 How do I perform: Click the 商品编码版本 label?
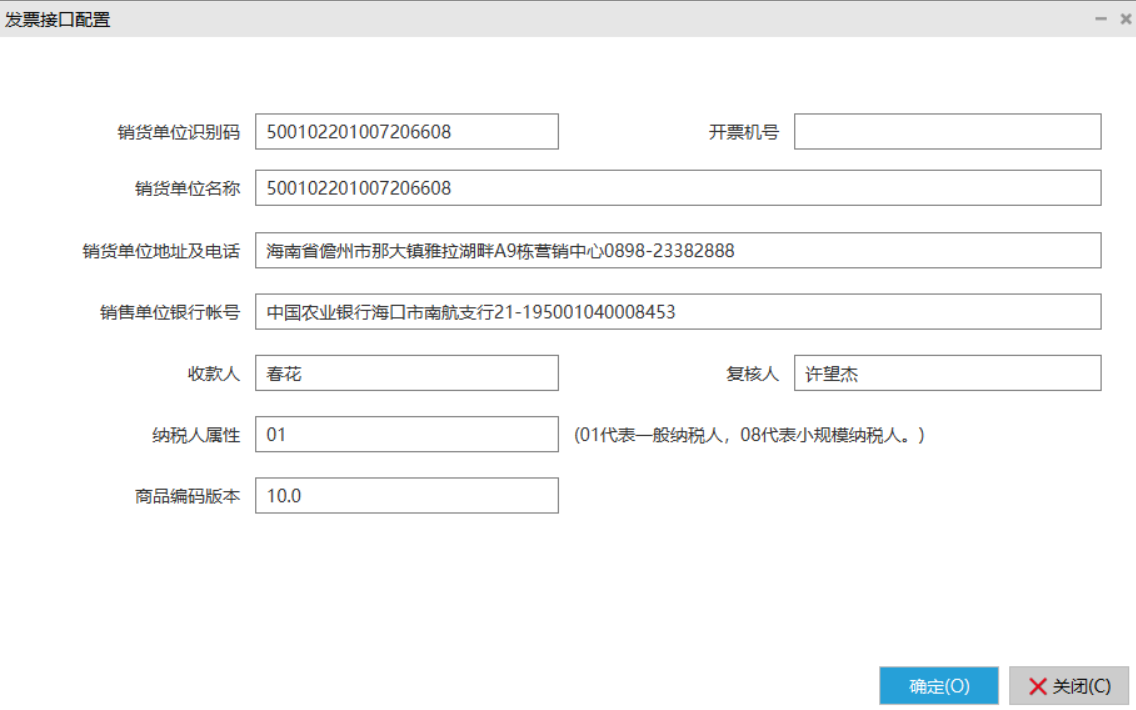click(187, 497)
